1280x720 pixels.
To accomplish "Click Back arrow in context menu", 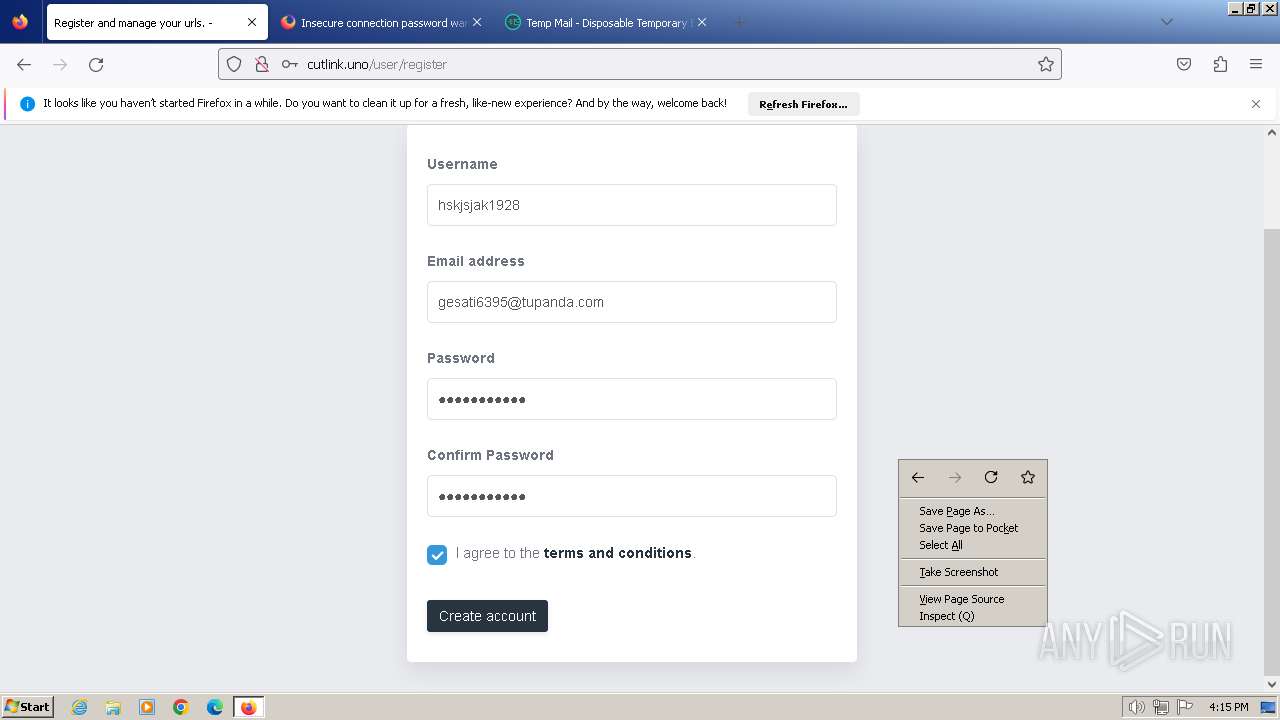I will click(x=918, y=478).
